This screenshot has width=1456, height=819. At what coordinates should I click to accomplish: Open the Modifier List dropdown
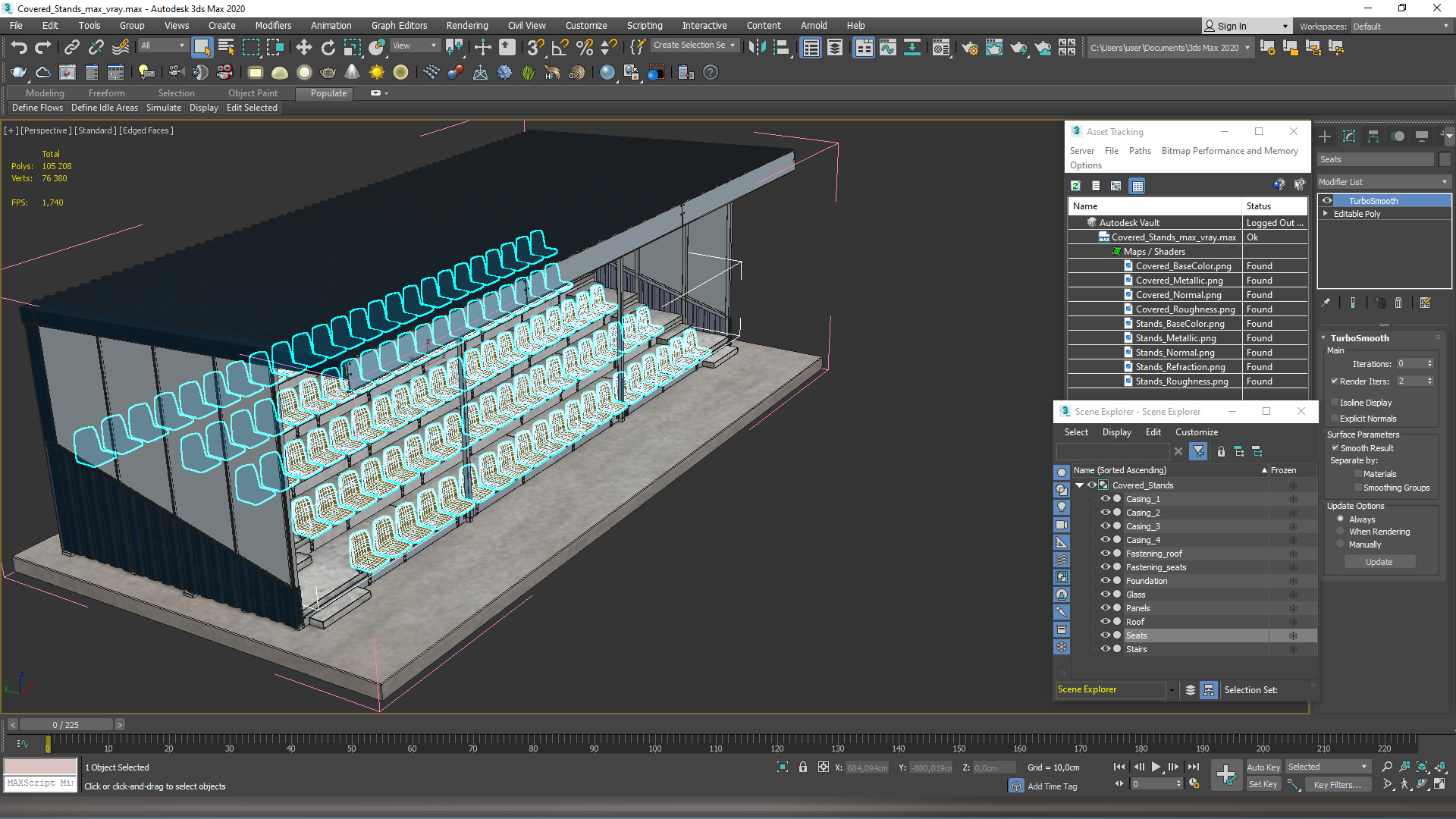tap(1383, 182)
